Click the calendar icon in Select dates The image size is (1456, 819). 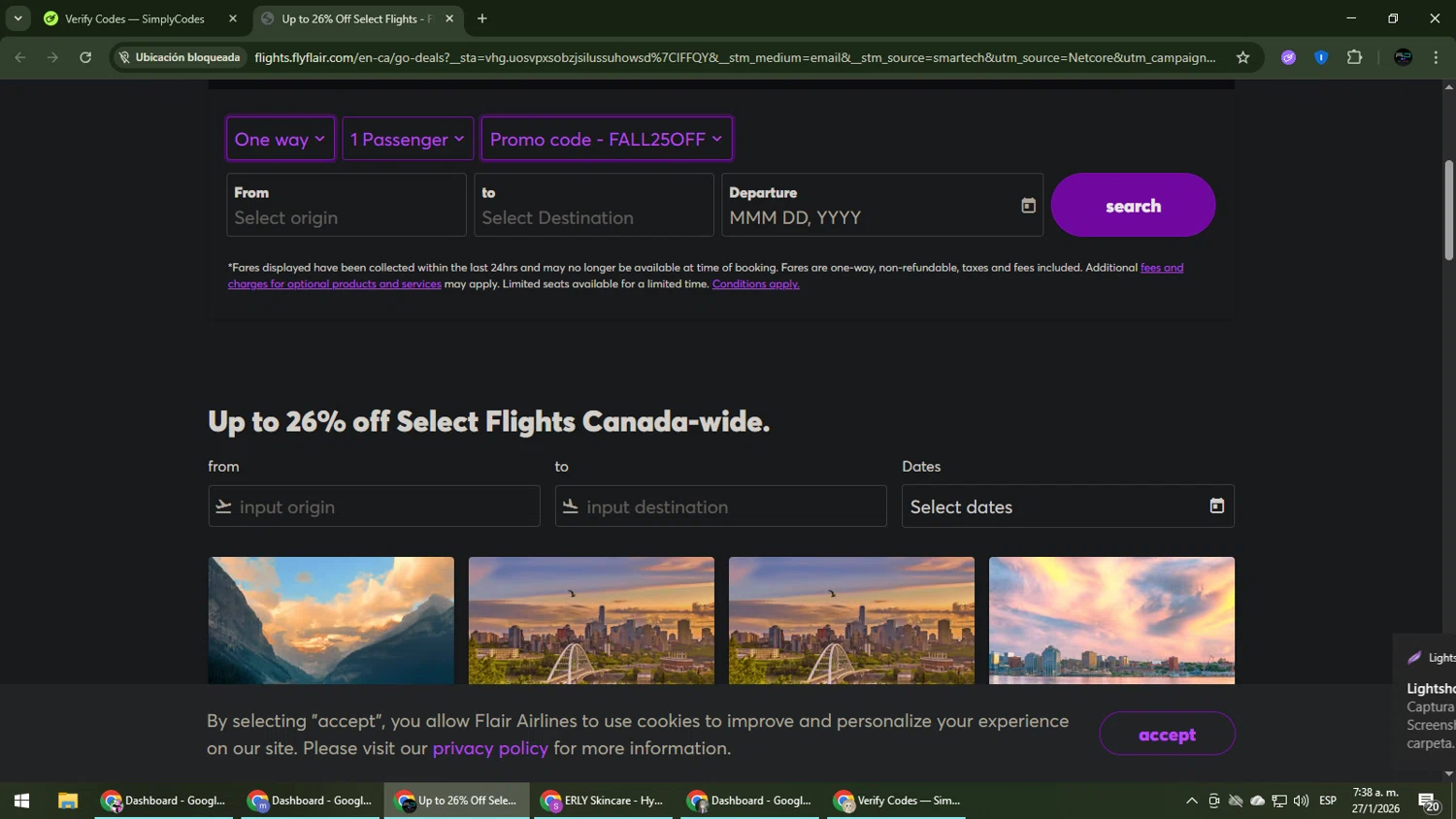1216,506
